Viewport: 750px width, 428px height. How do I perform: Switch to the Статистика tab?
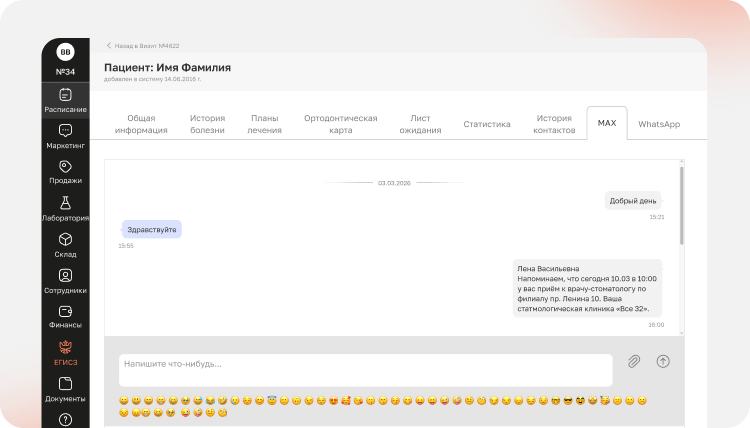point(487,124)
